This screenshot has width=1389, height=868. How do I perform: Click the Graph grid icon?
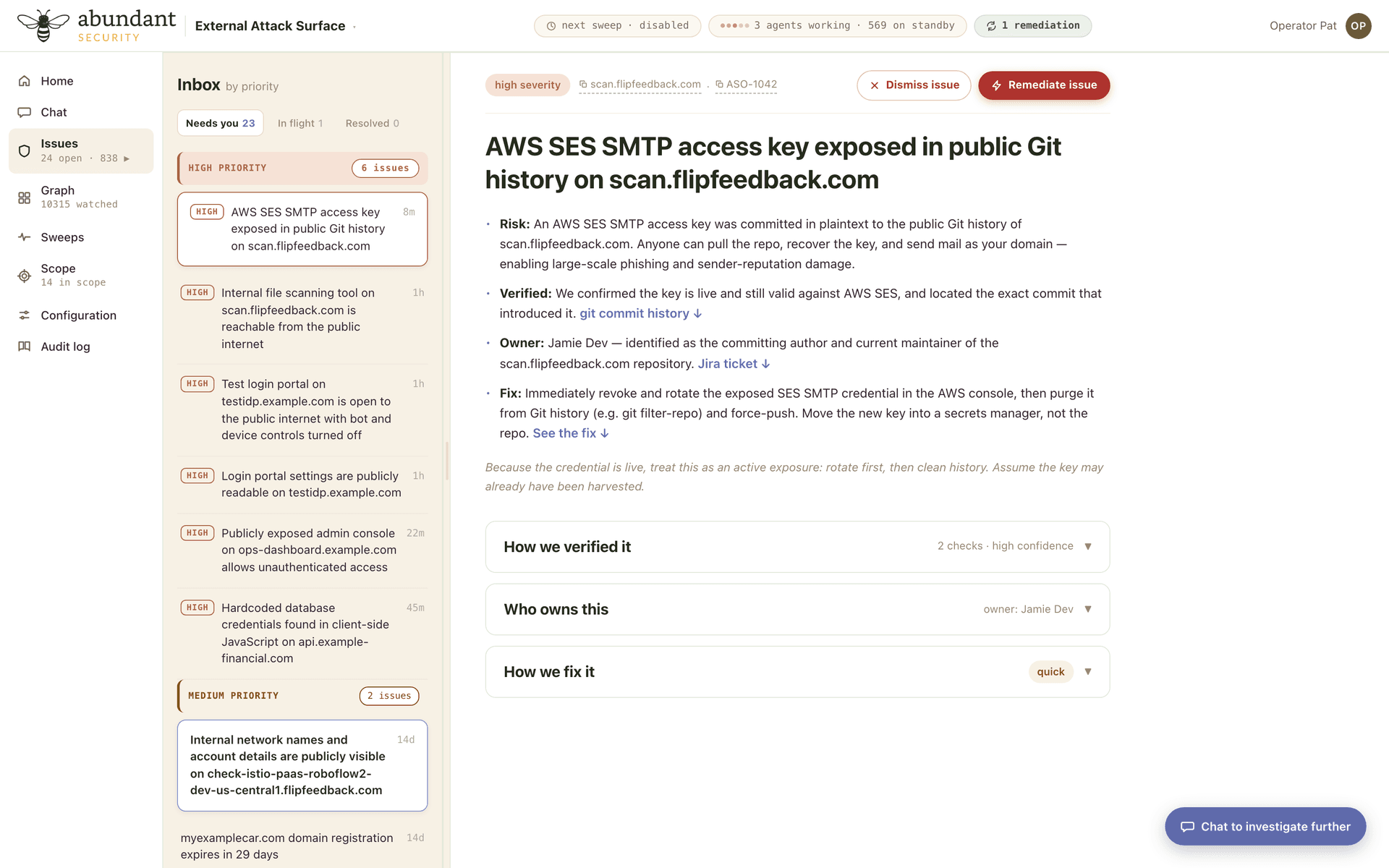coord(25,197)
